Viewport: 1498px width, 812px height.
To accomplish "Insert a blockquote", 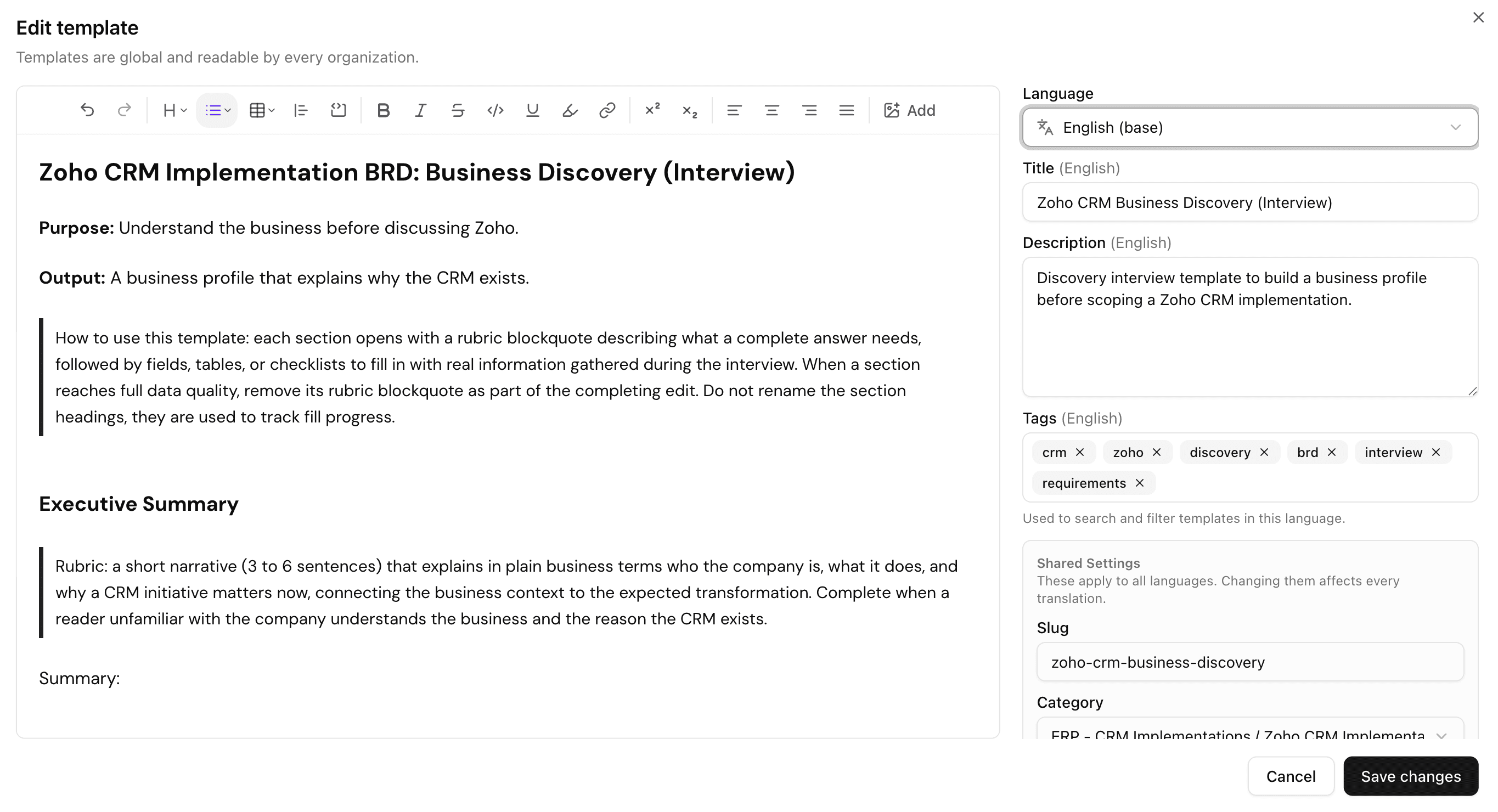I will (301, 110).
